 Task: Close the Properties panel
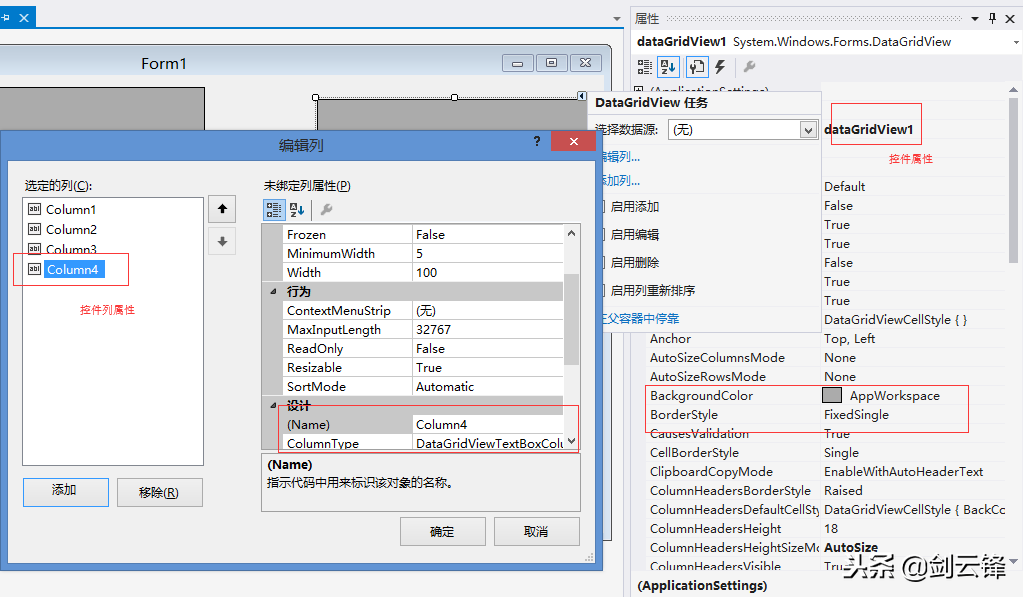1010,18
